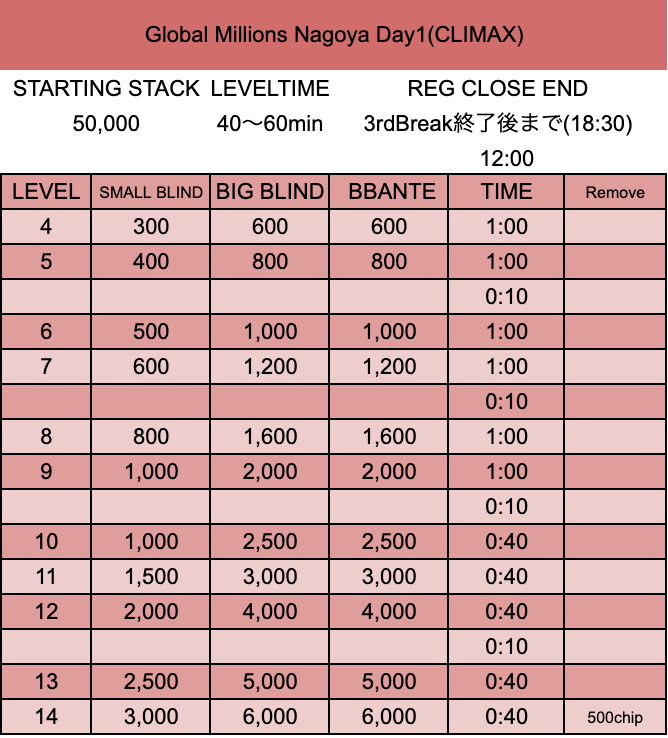
Task: Click the Global Millions Nagoya Day1(CLIMAX) title
Action: coord(334,35)
